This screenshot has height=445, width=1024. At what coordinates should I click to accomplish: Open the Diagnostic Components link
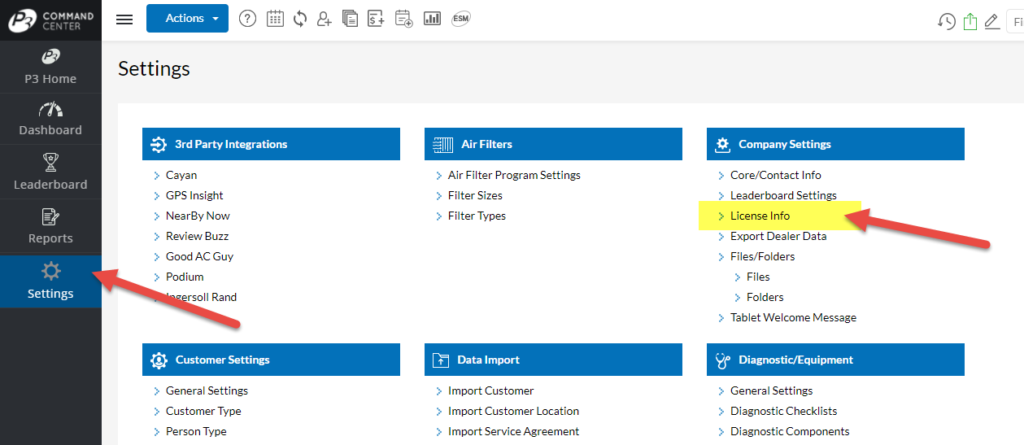790,431
